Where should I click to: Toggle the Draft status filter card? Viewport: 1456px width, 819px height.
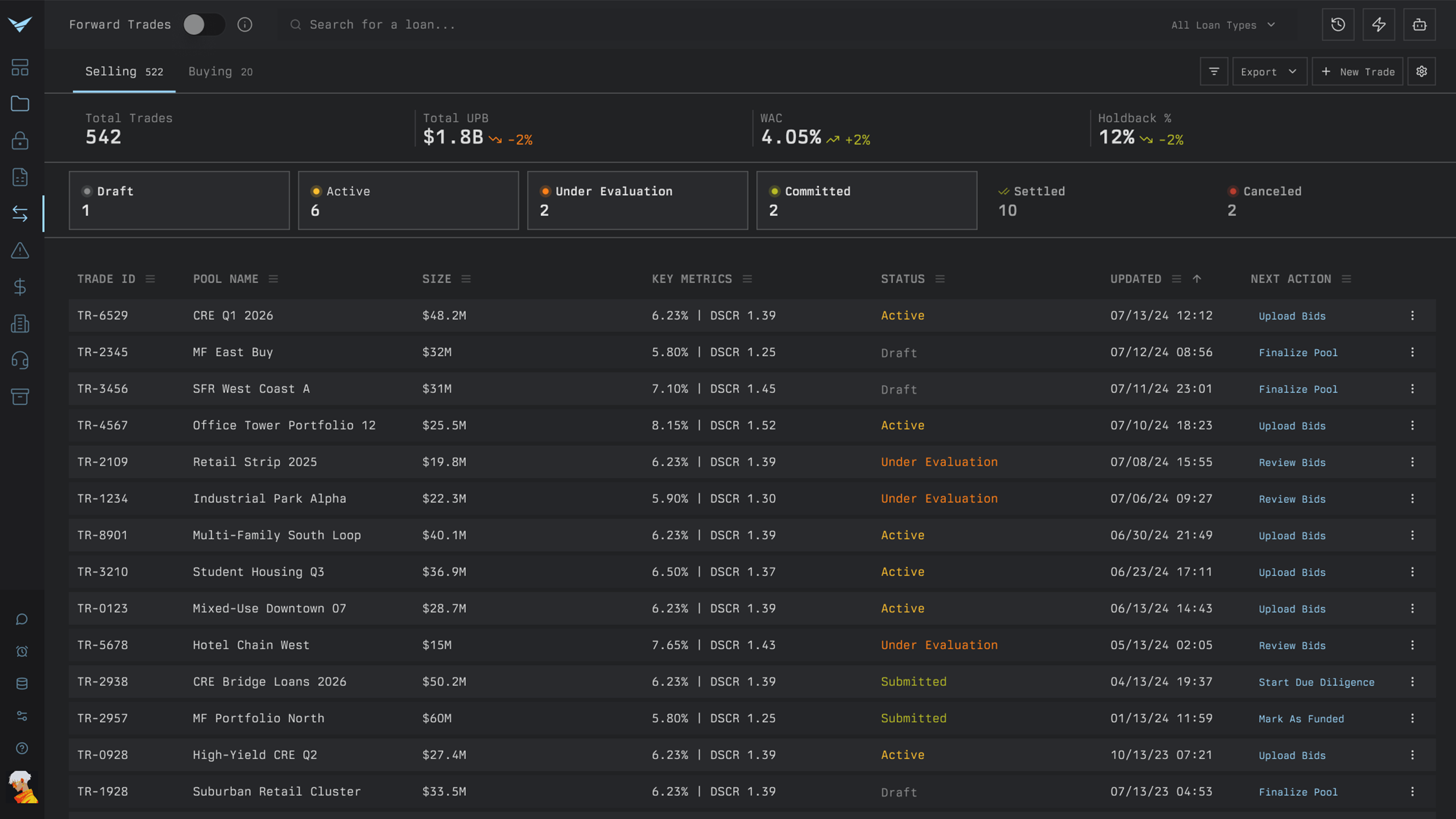[x=179, y=201]
